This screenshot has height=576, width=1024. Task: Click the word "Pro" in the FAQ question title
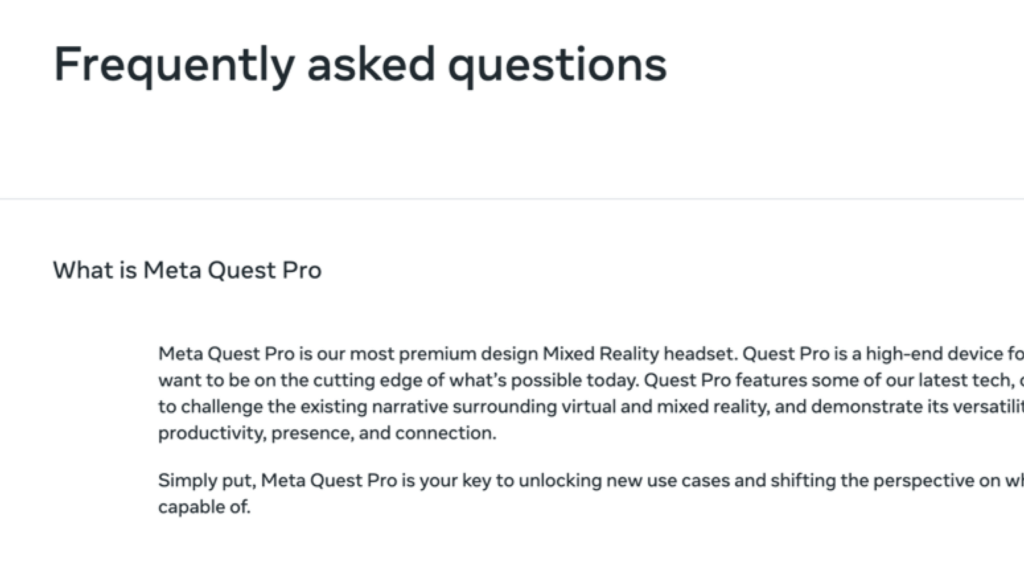point(302,270)
